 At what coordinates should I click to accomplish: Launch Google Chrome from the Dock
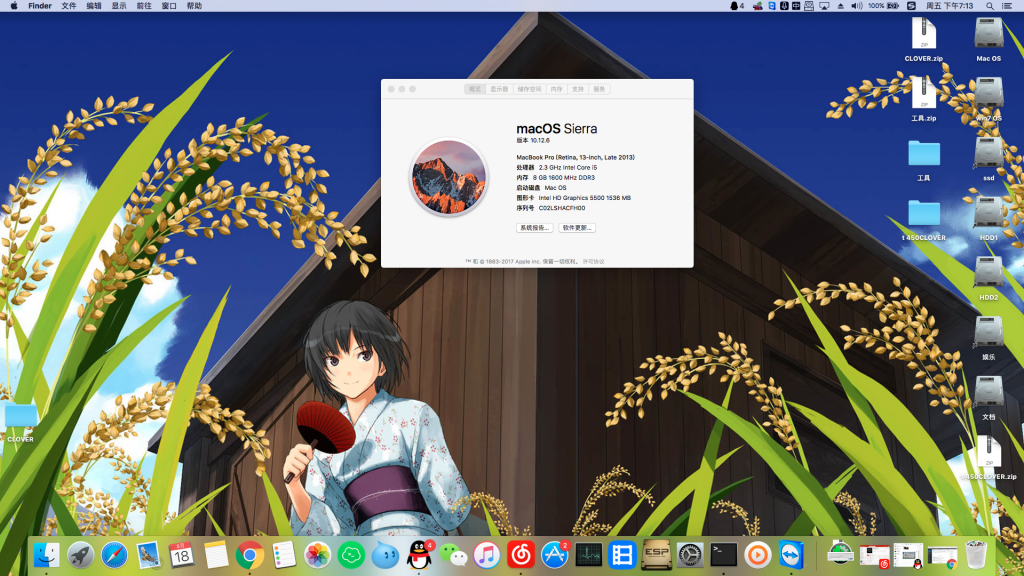[249, 555]
